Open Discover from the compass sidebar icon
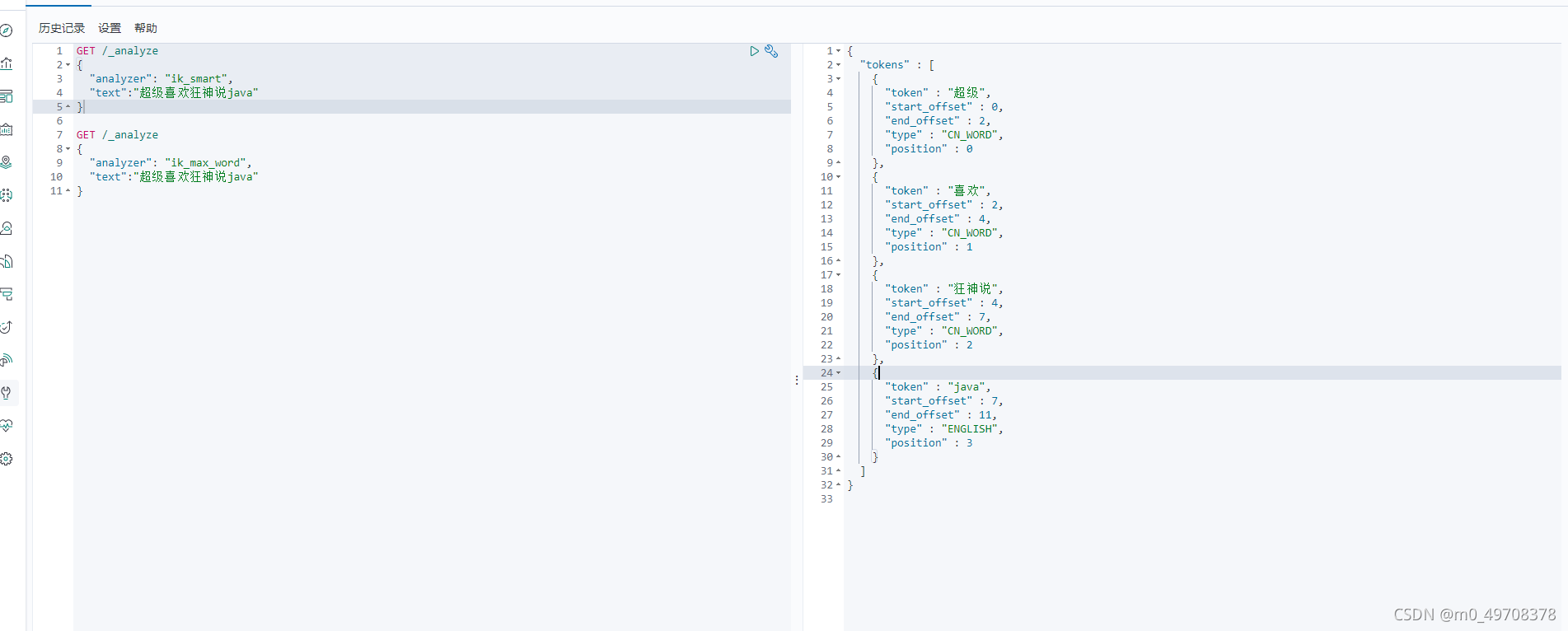 [x=7, y=30]
